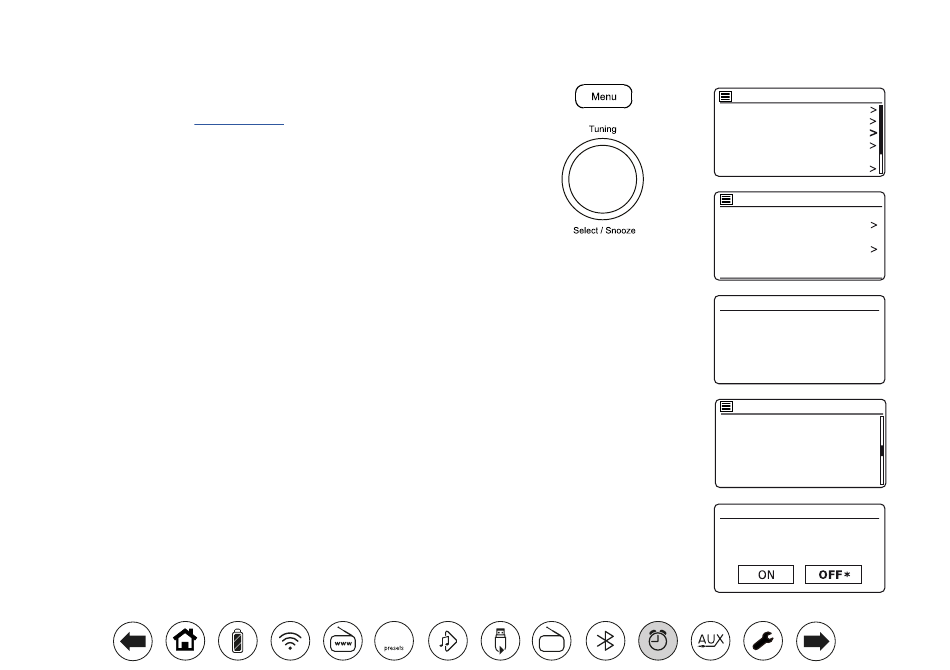Open the Bluetooth section icon
950x670 pixels.
click(x=605, y=641)
